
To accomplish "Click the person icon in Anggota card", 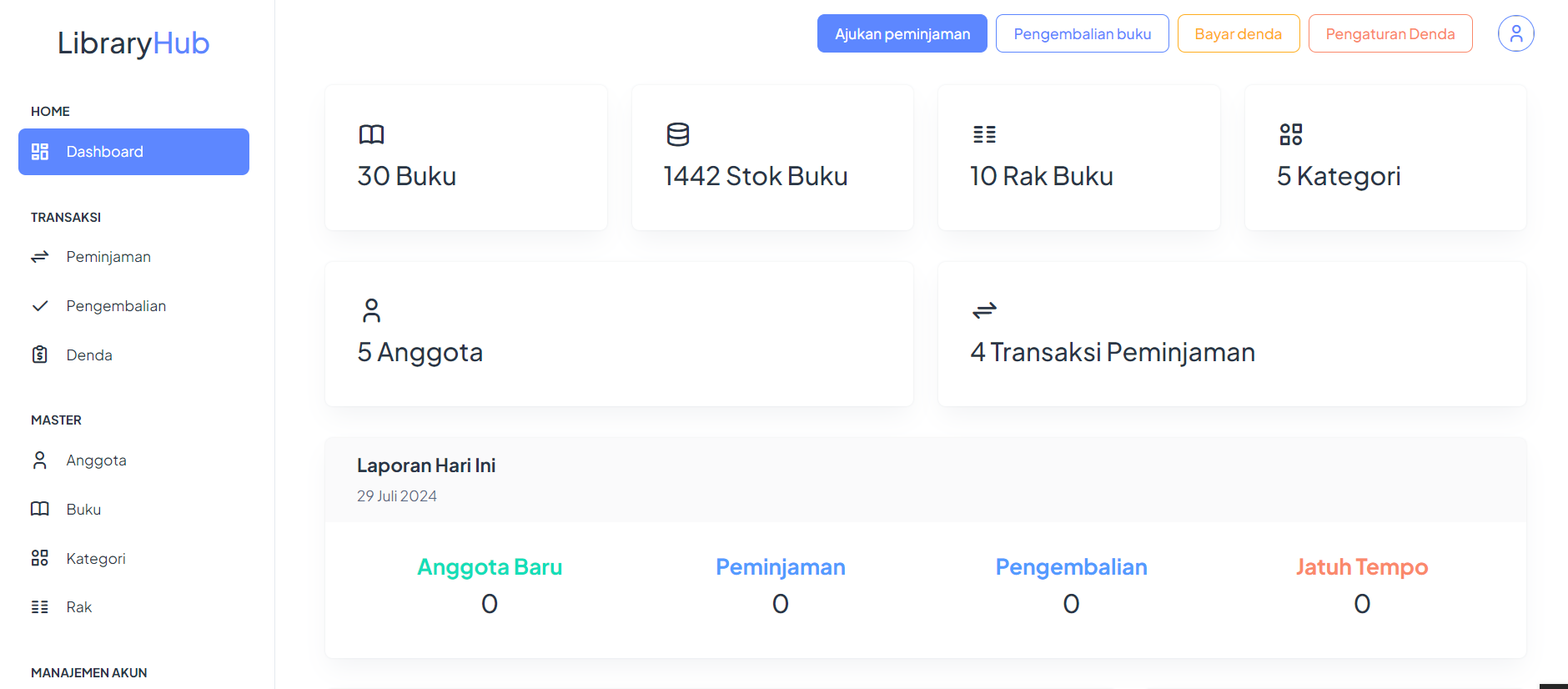I will pos(371,310).
